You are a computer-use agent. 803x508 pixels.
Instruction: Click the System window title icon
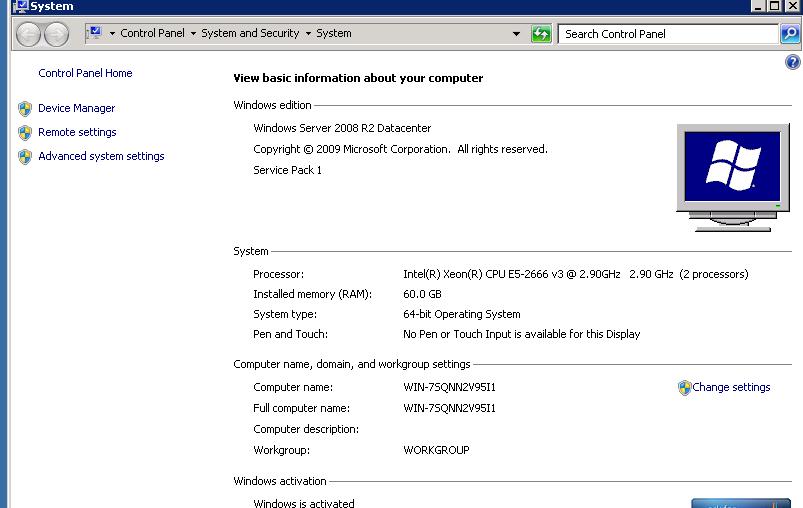click(x=20, y=6)
